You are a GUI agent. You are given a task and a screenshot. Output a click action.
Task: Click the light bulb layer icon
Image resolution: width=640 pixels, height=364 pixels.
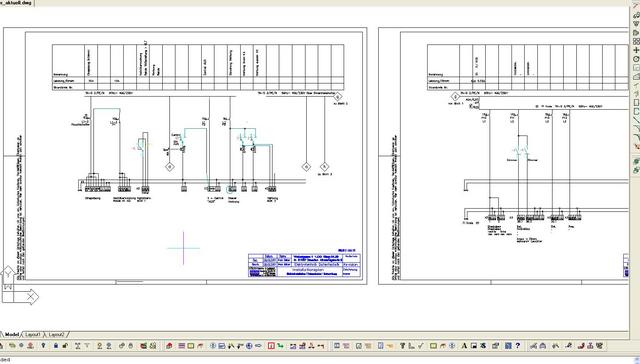tap(43, 346)
